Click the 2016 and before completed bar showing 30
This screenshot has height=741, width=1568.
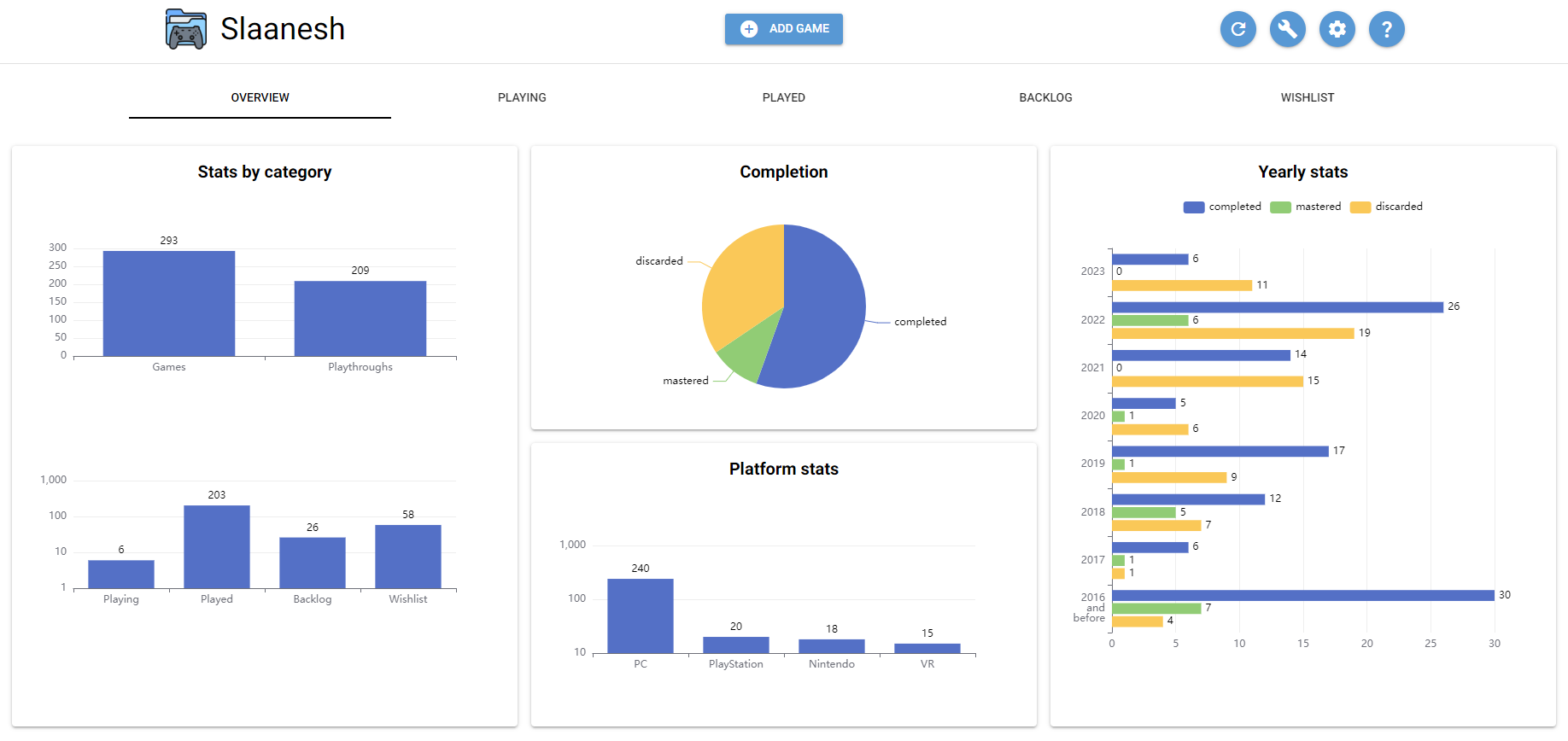tap(1303, 596)
